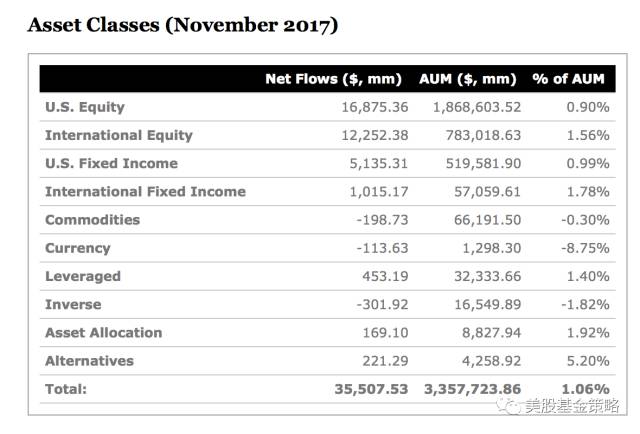Click the U.S. Equity AUM value 1,868,603.52
Screen dimensions: 640x434
point(477,107)
